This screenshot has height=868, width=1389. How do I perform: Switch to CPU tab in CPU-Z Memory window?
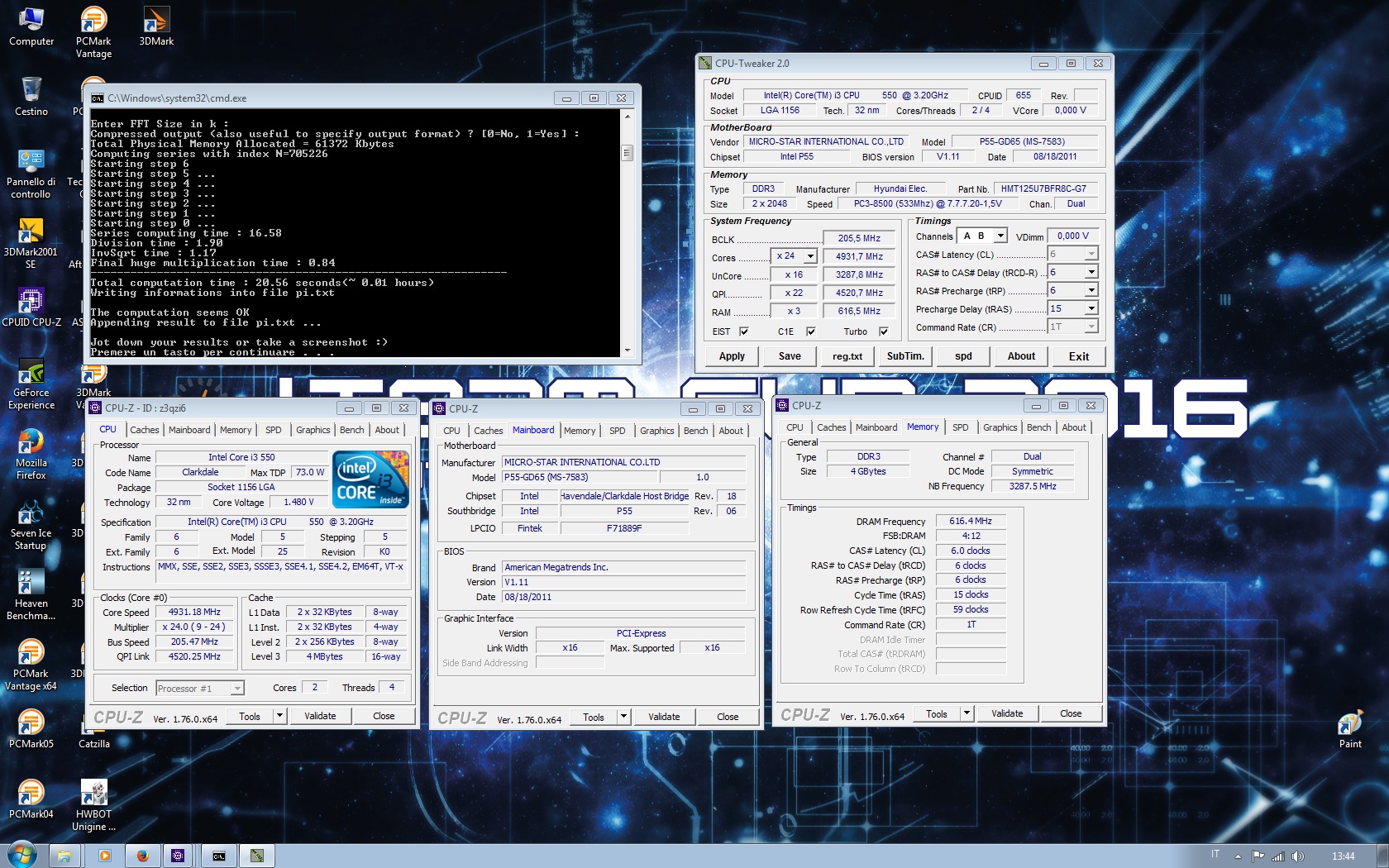(795, 427)
